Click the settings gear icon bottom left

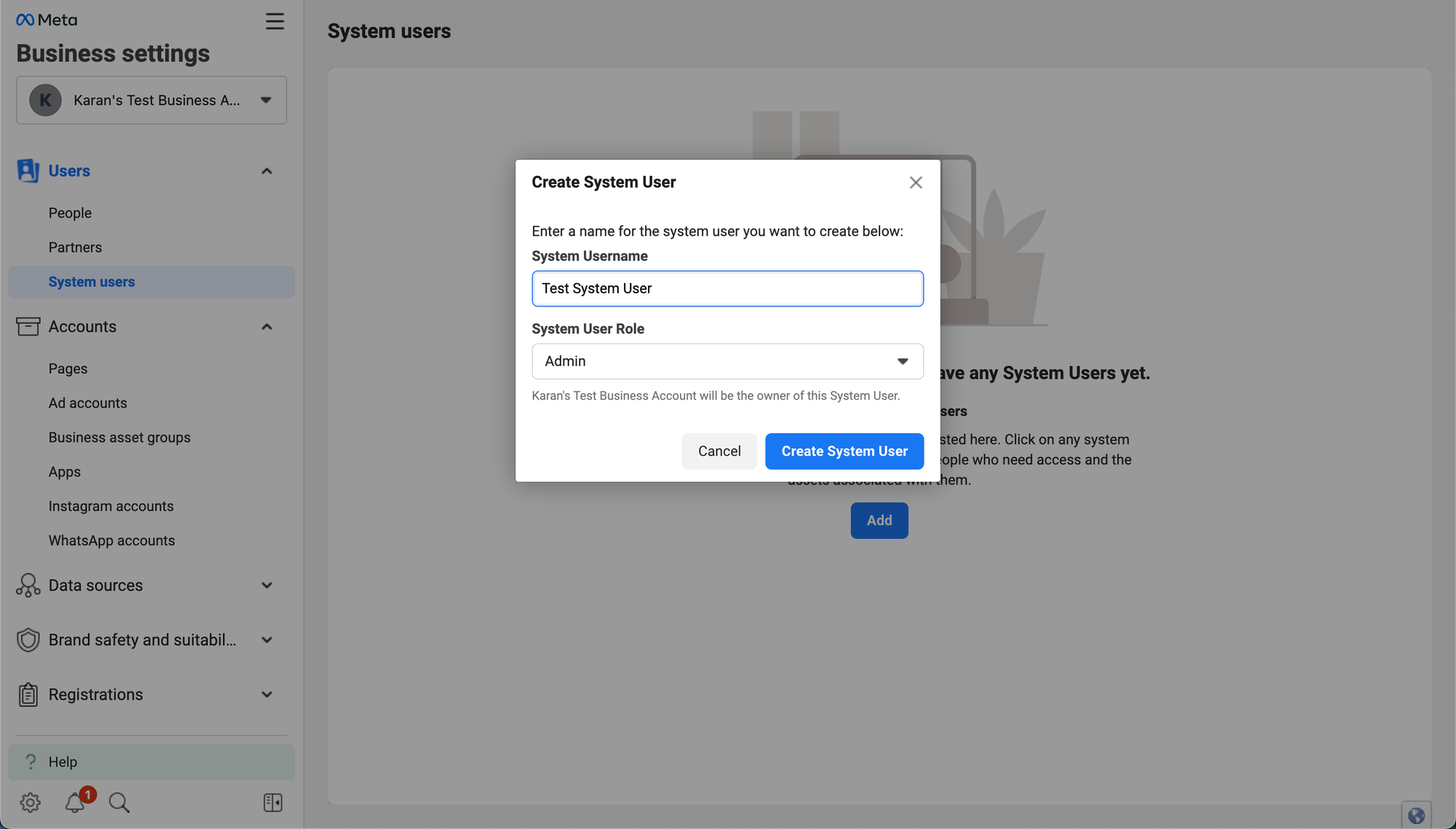point(30,802)
